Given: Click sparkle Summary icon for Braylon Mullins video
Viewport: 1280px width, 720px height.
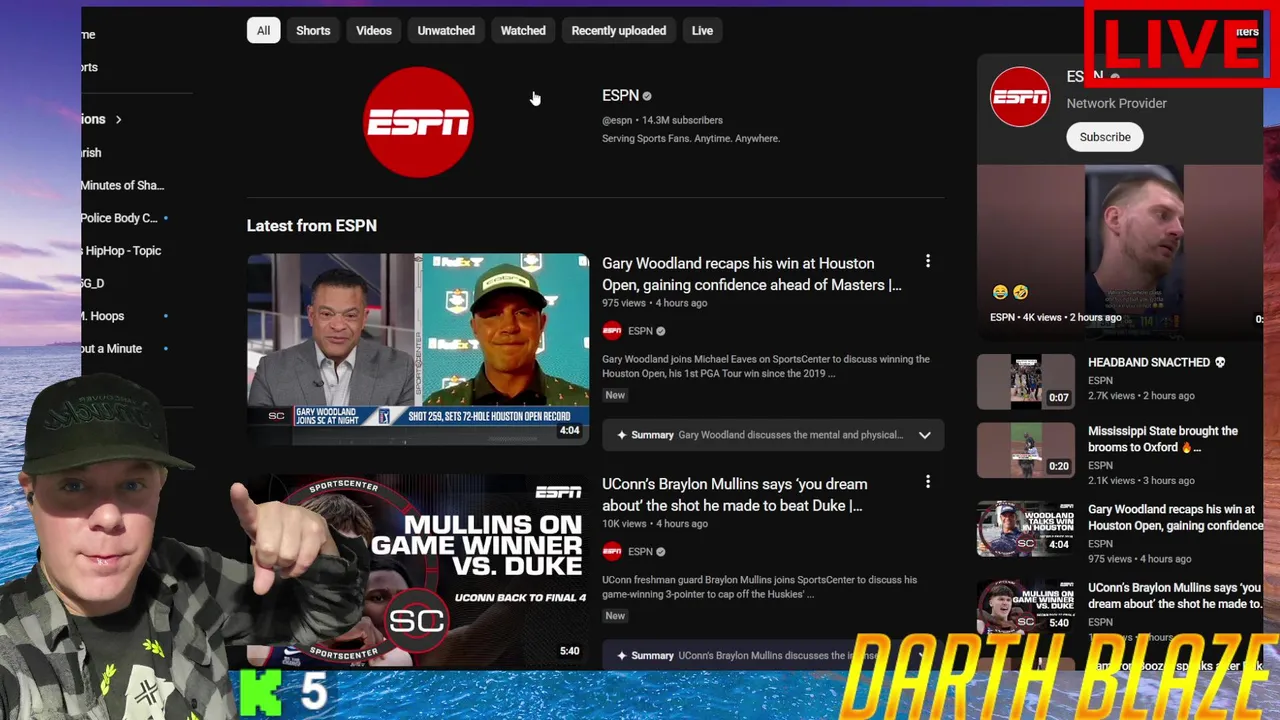Looking at the screenshot, I should (622, 656).
